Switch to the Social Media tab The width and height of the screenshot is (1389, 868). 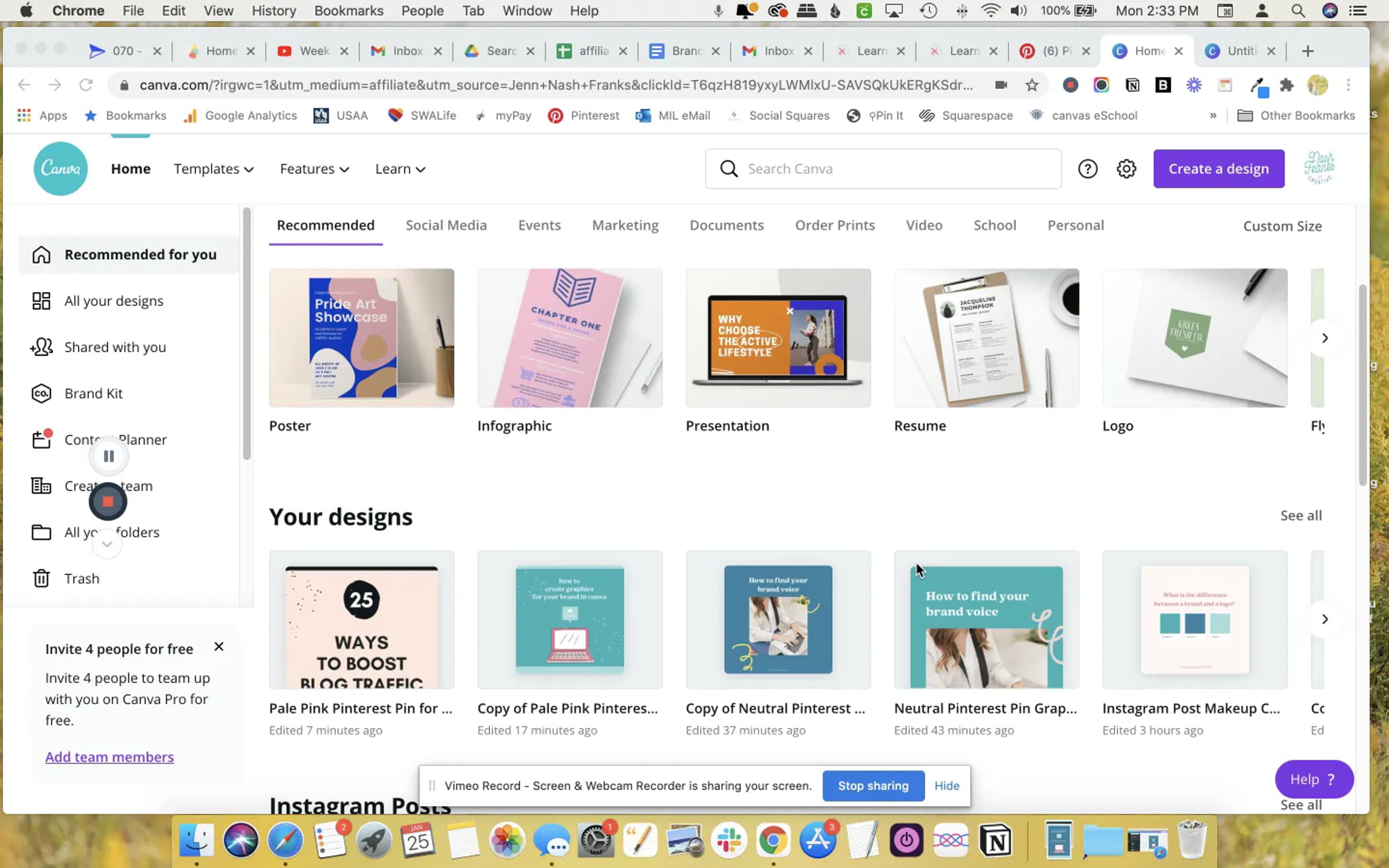coord(446,225)
